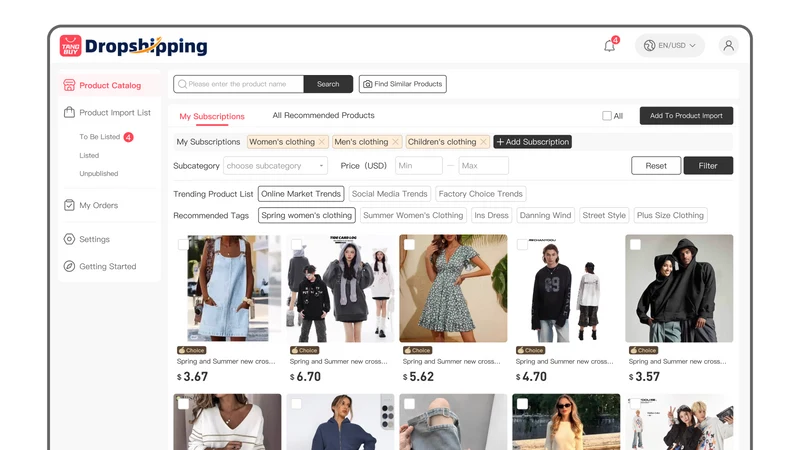This screenshot has width=800, height=450.
Task: Select Ins Dress tag
Action: [491, 215]
